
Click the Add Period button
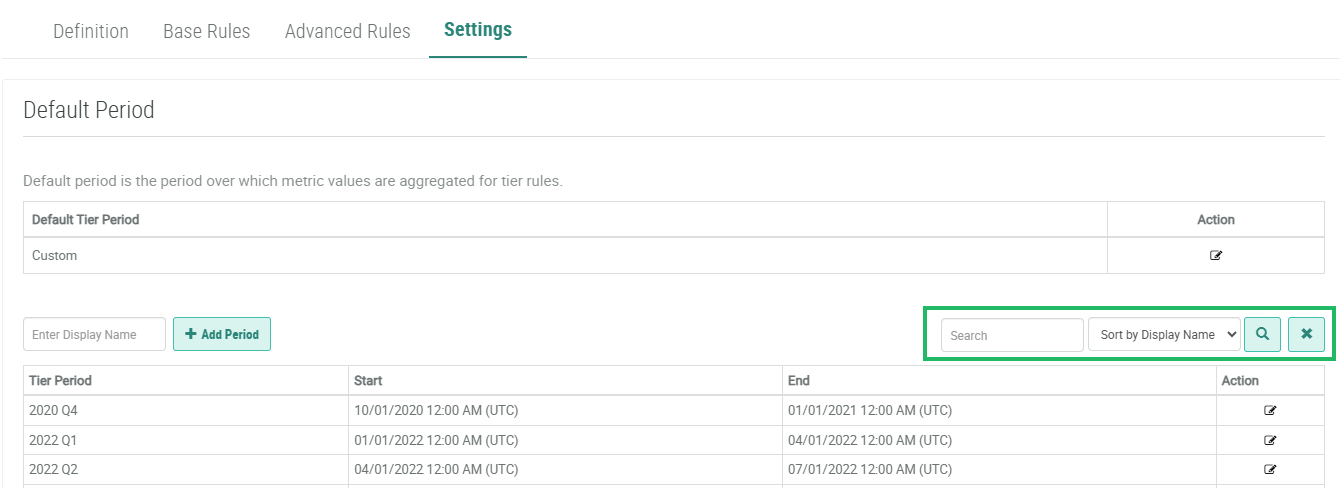coord(222,335)
